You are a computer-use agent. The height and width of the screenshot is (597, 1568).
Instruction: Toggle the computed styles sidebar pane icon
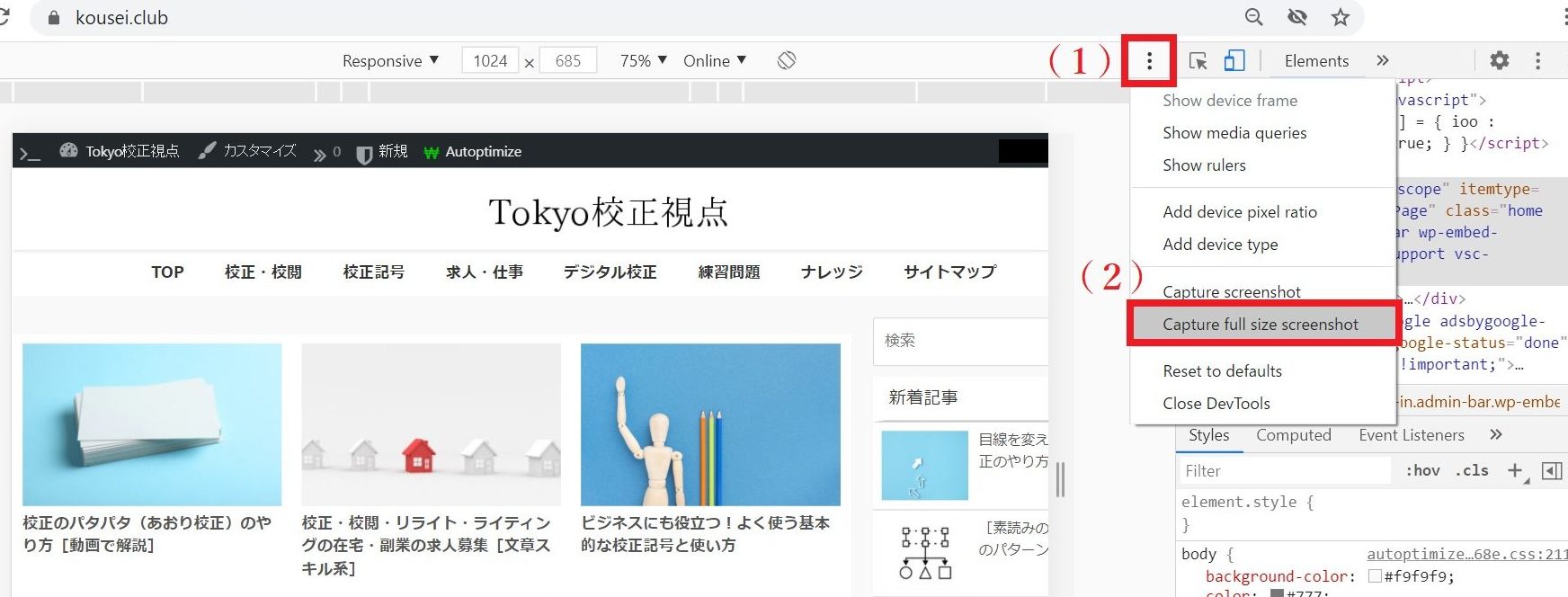coord(1551,470)
